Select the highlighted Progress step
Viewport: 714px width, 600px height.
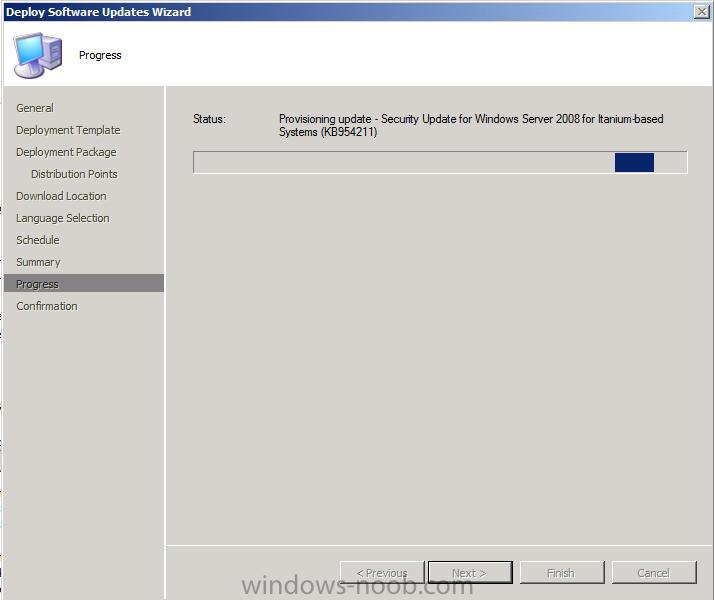pyautogui.click(x=84, y=283)
